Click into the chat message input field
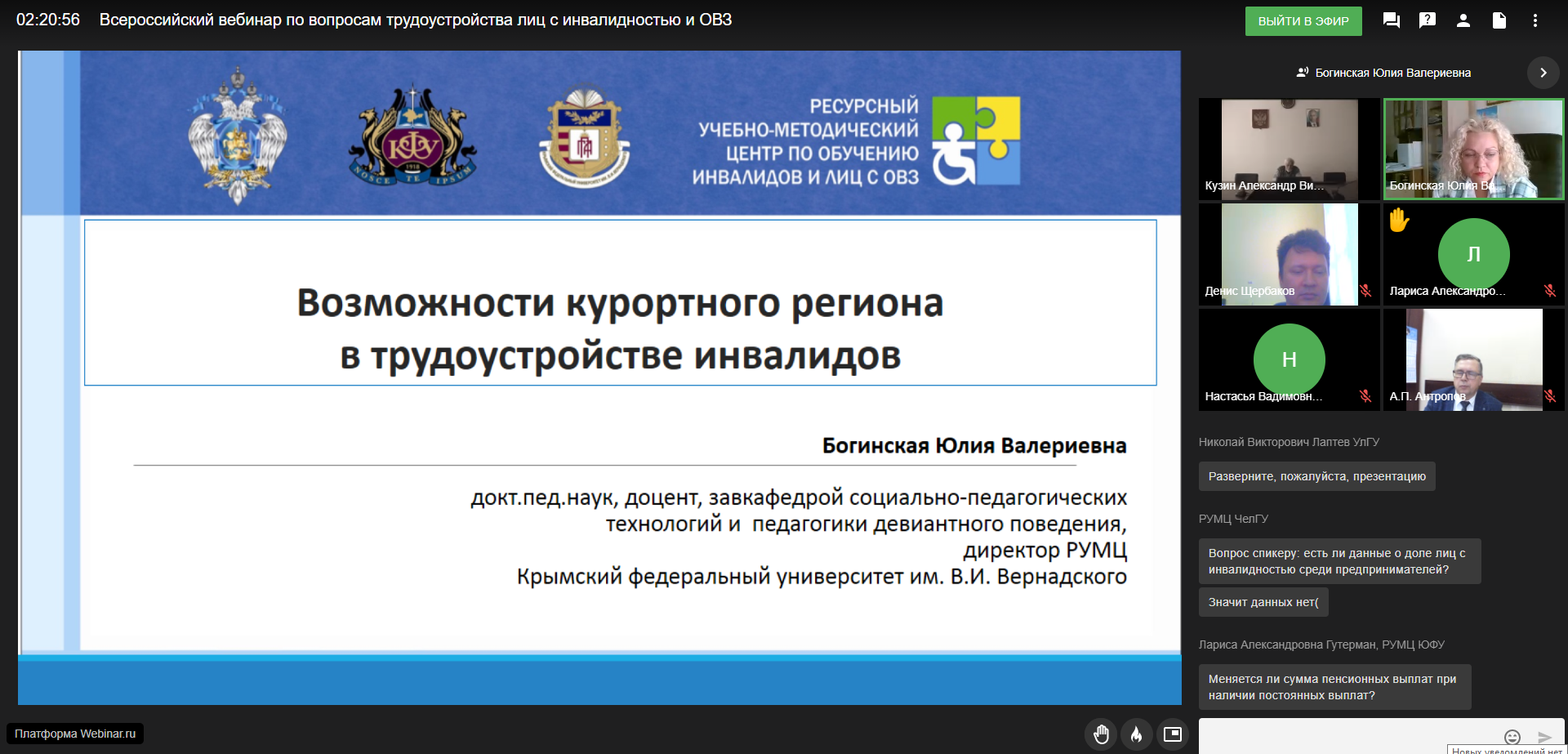 click(1347, 736)
